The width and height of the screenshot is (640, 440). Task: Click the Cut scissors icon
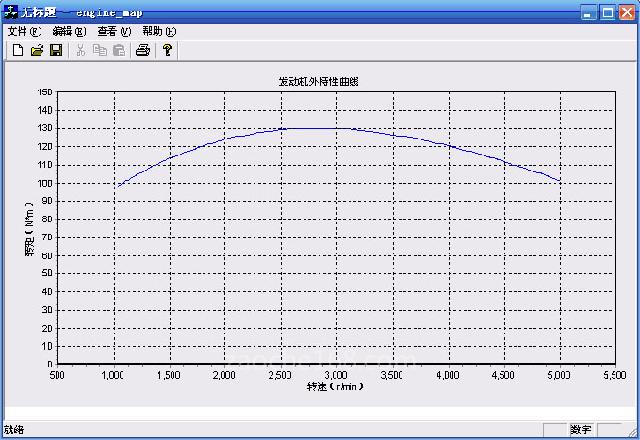81,50
